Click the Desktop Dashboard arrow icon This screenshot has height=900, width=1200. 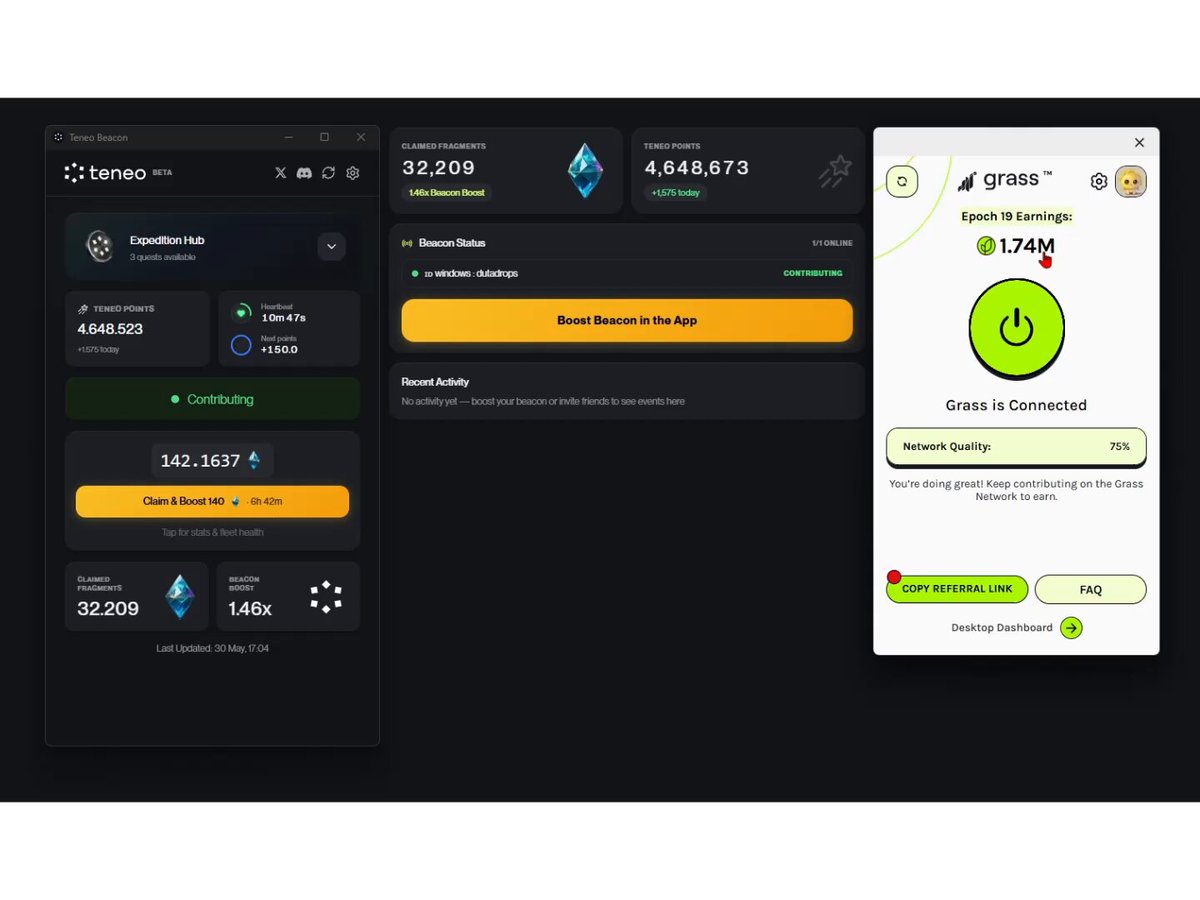click(x=1071, y=628)
